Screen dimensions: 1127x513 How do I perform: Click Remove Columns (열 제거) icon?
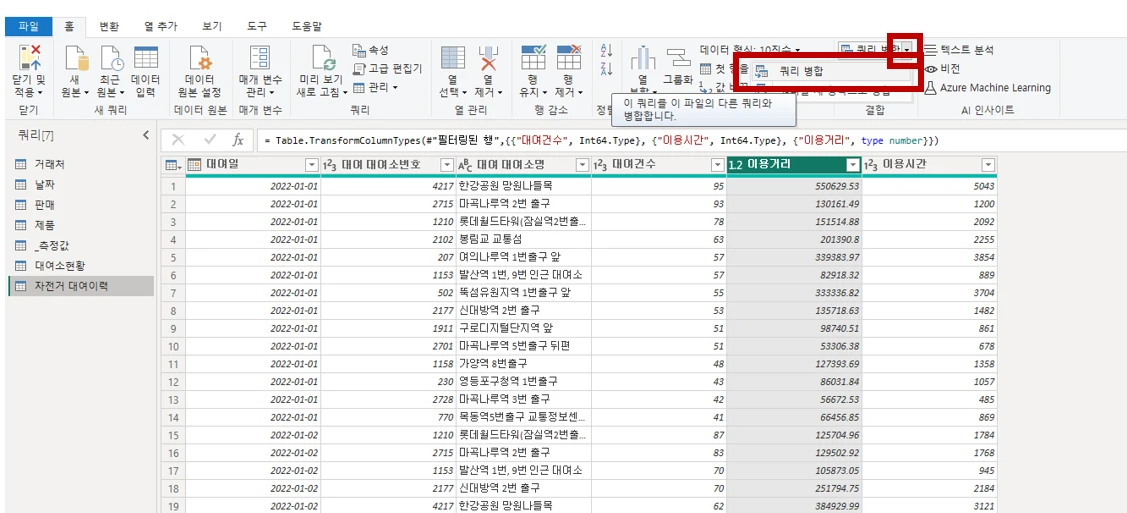click(489, 59)
